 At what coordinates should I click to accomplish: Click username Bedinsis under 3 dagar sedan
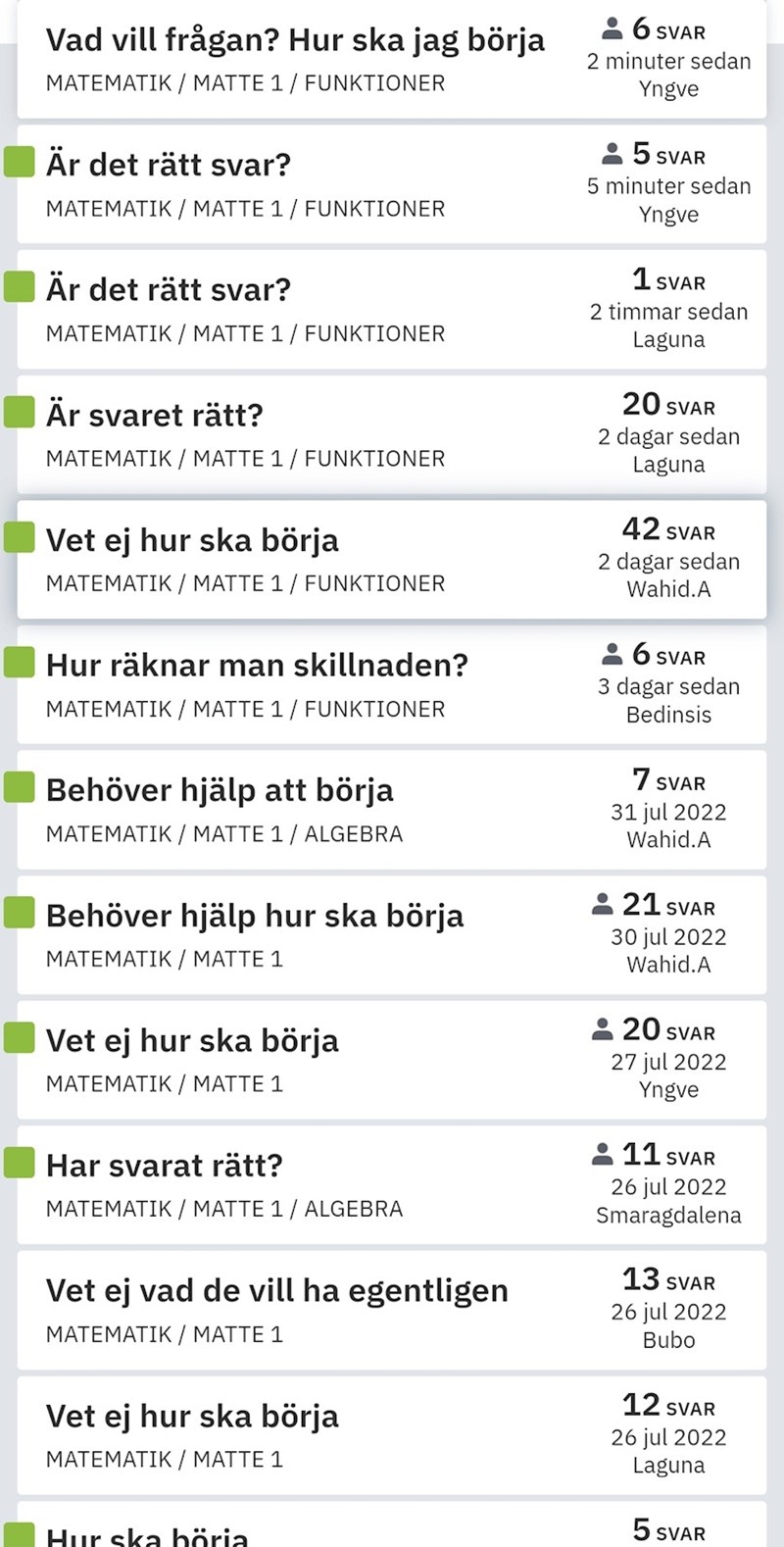(668, 715)
